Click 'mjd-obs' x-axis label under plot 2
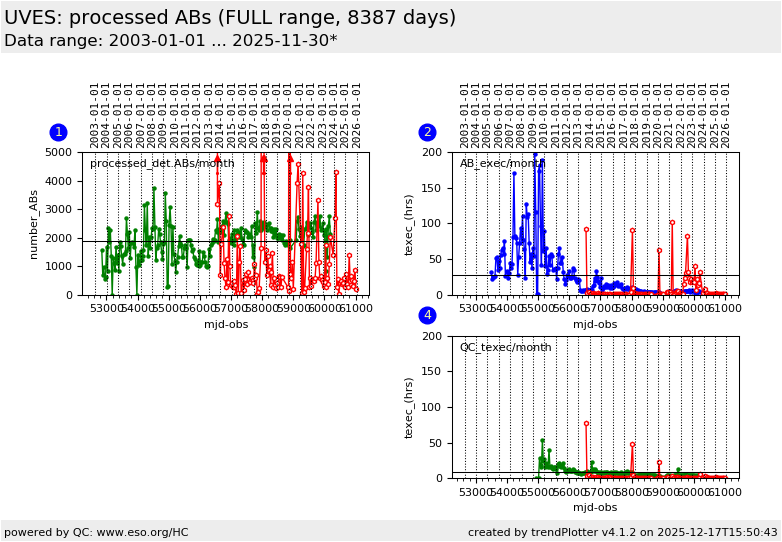Image resolution: width=782 pixels, height=542 pixels. coord(595,324)
